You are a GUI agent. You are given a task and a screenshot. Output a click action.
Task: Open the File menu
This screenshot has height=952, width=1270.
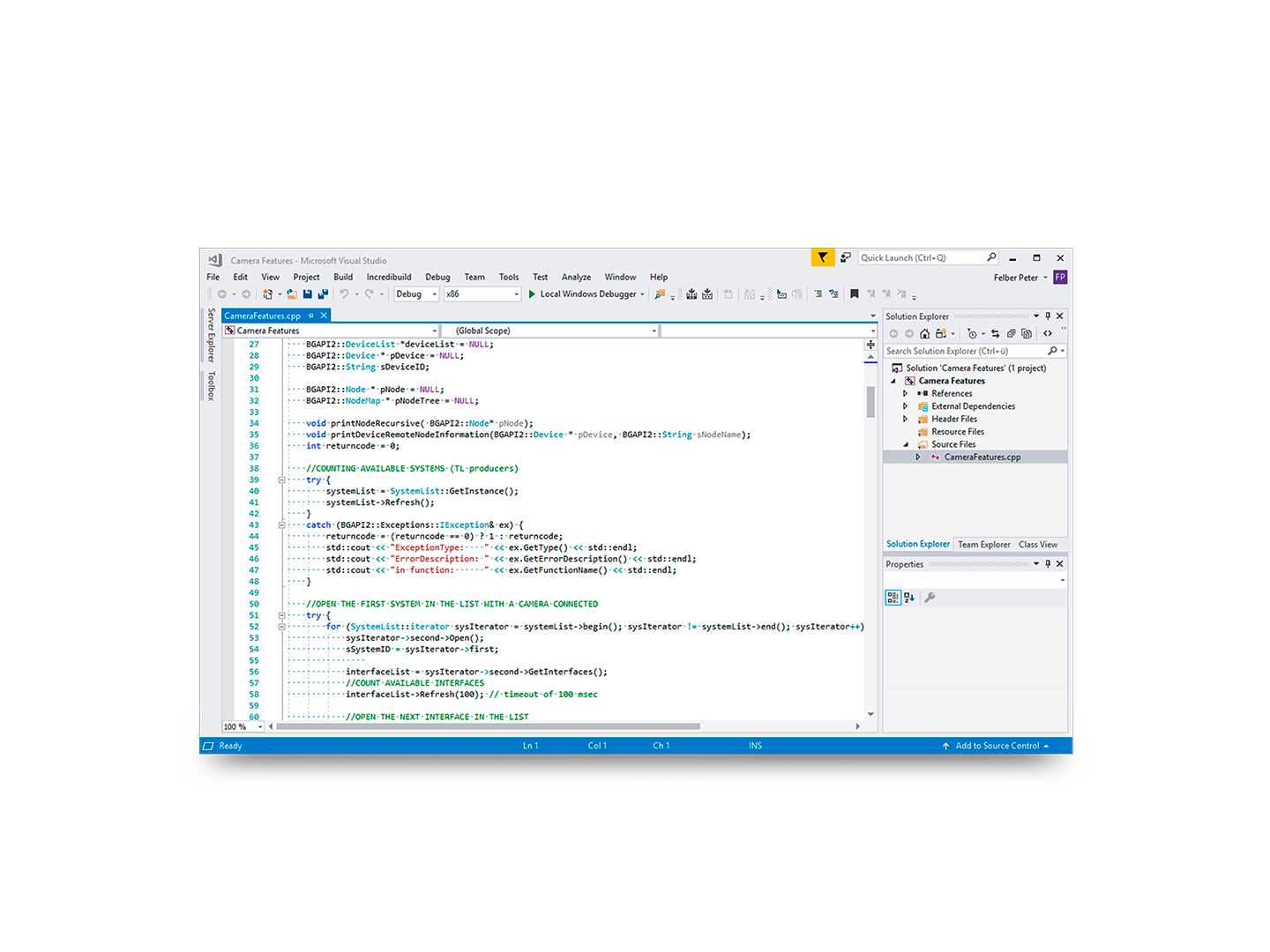click(x=213, y=277)
